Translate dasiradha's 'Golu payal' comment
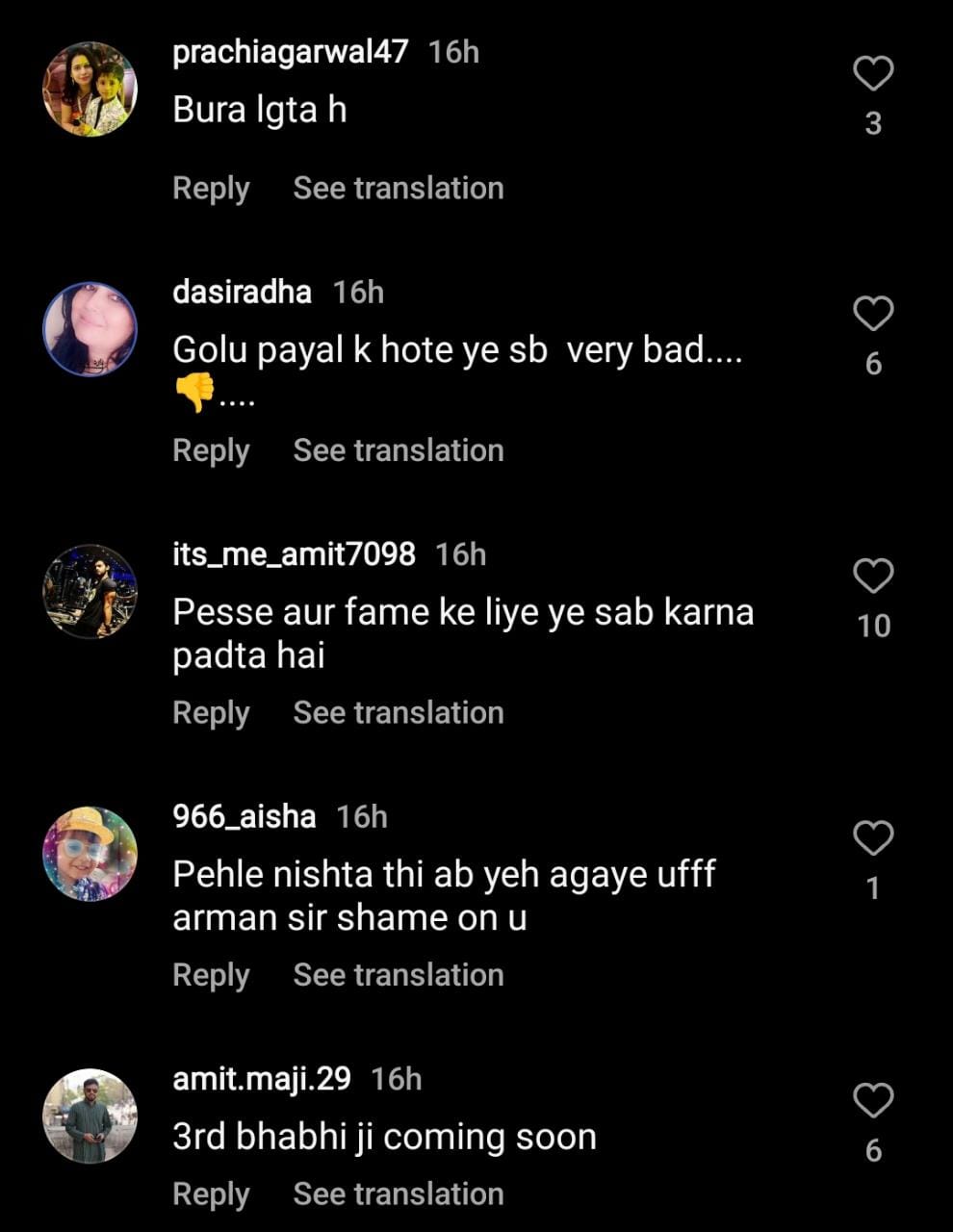 pyautogui.click(x=399, y=450)
